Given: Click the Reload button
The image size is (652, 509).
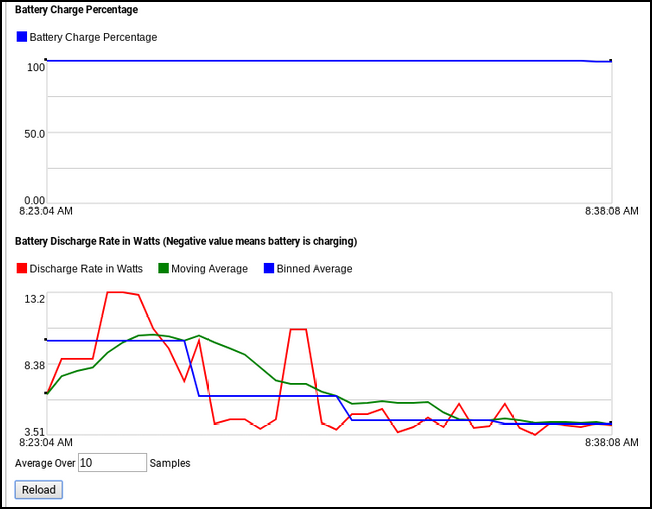Looking at the screenshot, I should [x=39, y=489].
